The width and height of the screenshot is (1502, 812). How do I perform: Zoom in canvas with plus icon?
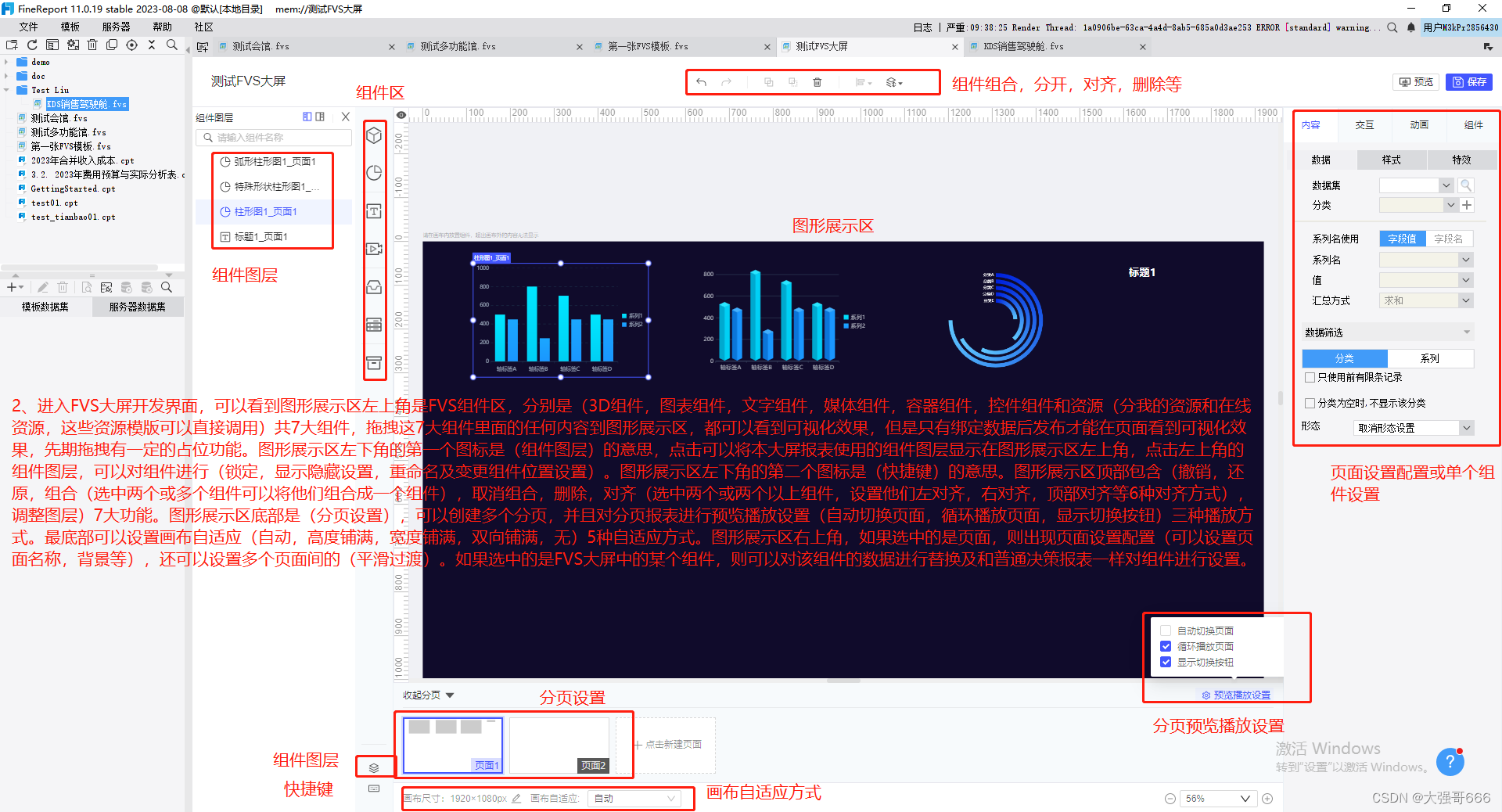(1267, 799)
